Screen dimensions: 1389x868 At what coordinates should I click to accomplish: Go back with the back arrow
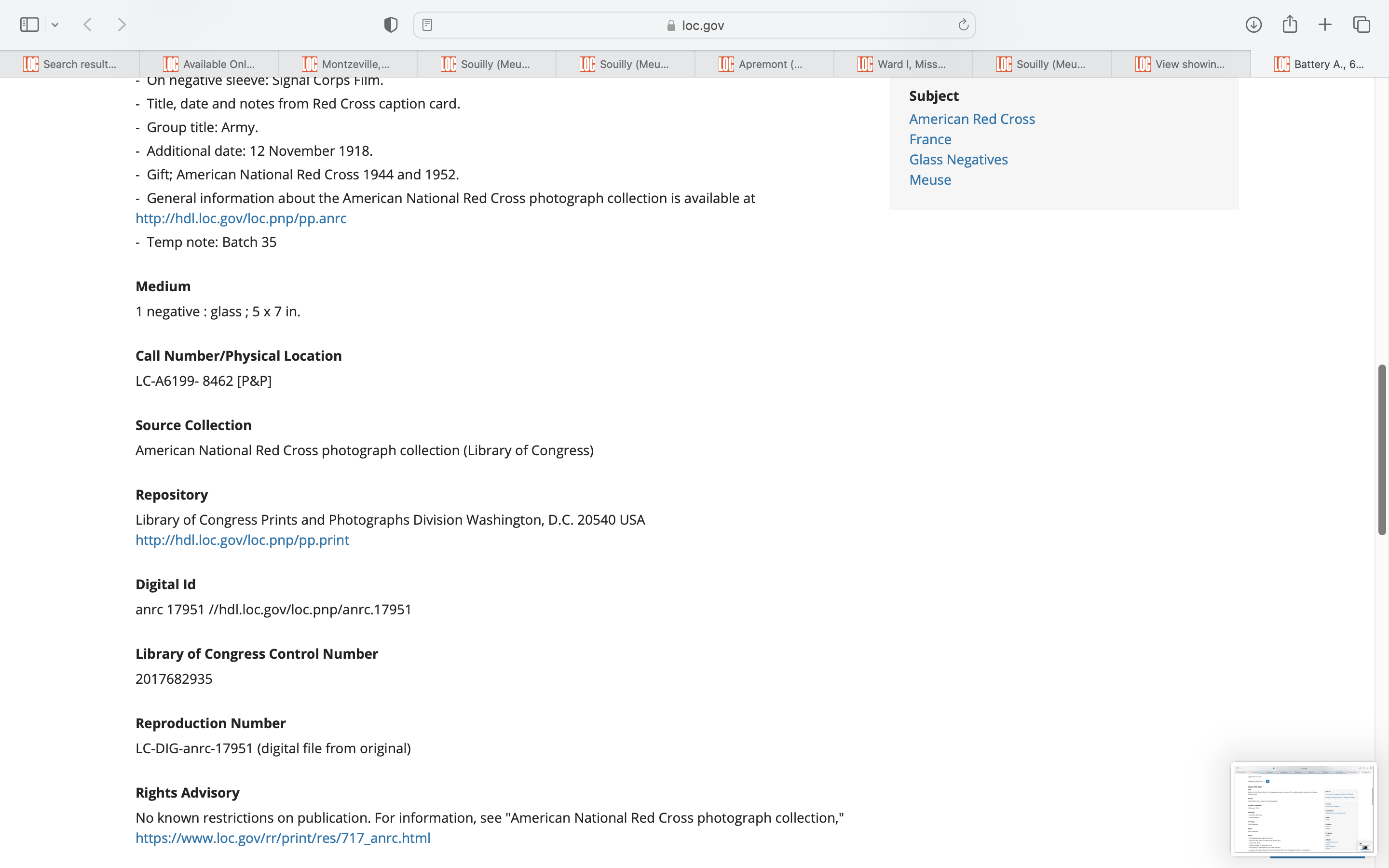(x=88, y=25)
